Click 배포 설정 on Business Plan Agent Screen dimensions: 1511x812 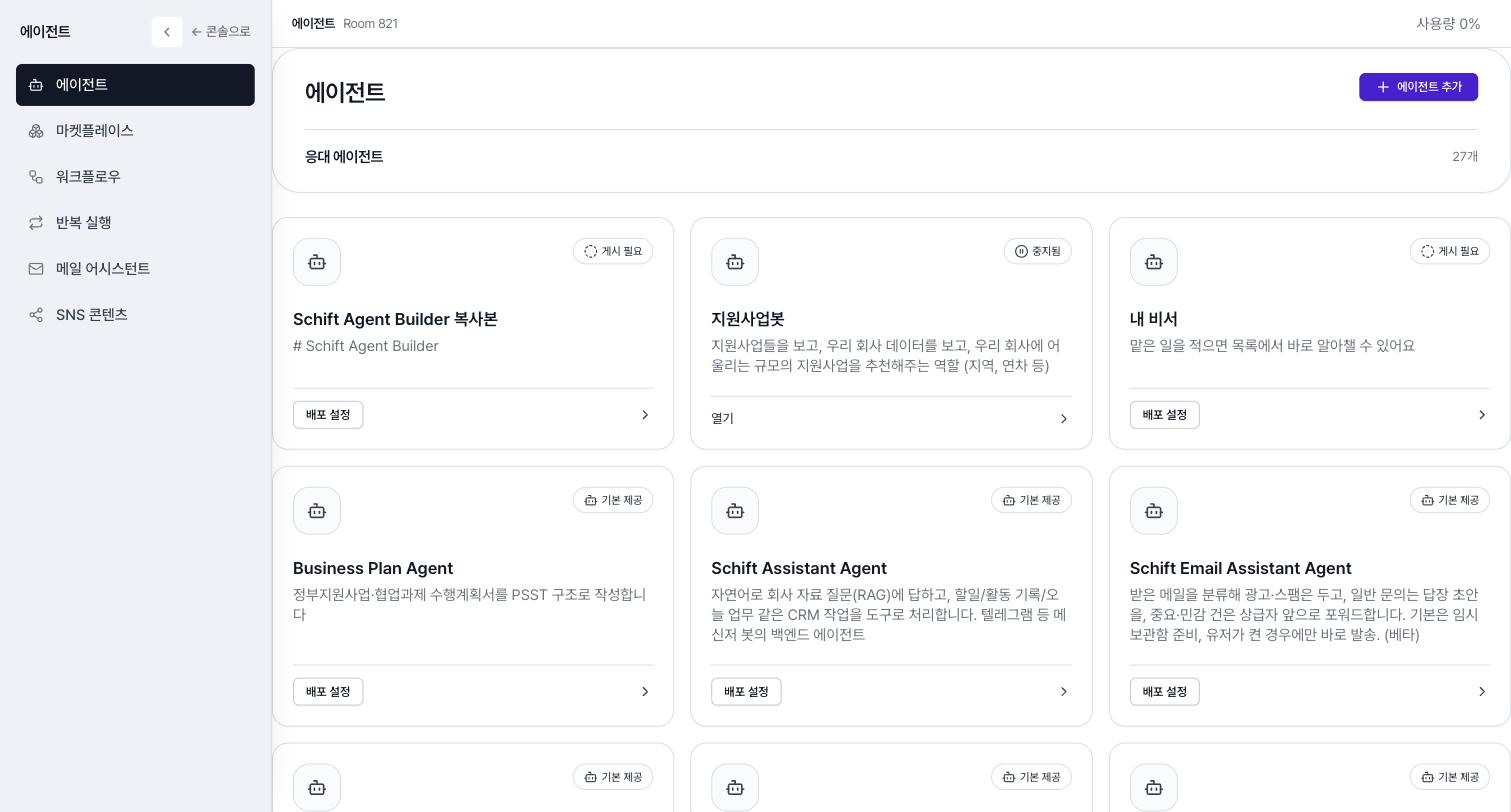point(328,692)
